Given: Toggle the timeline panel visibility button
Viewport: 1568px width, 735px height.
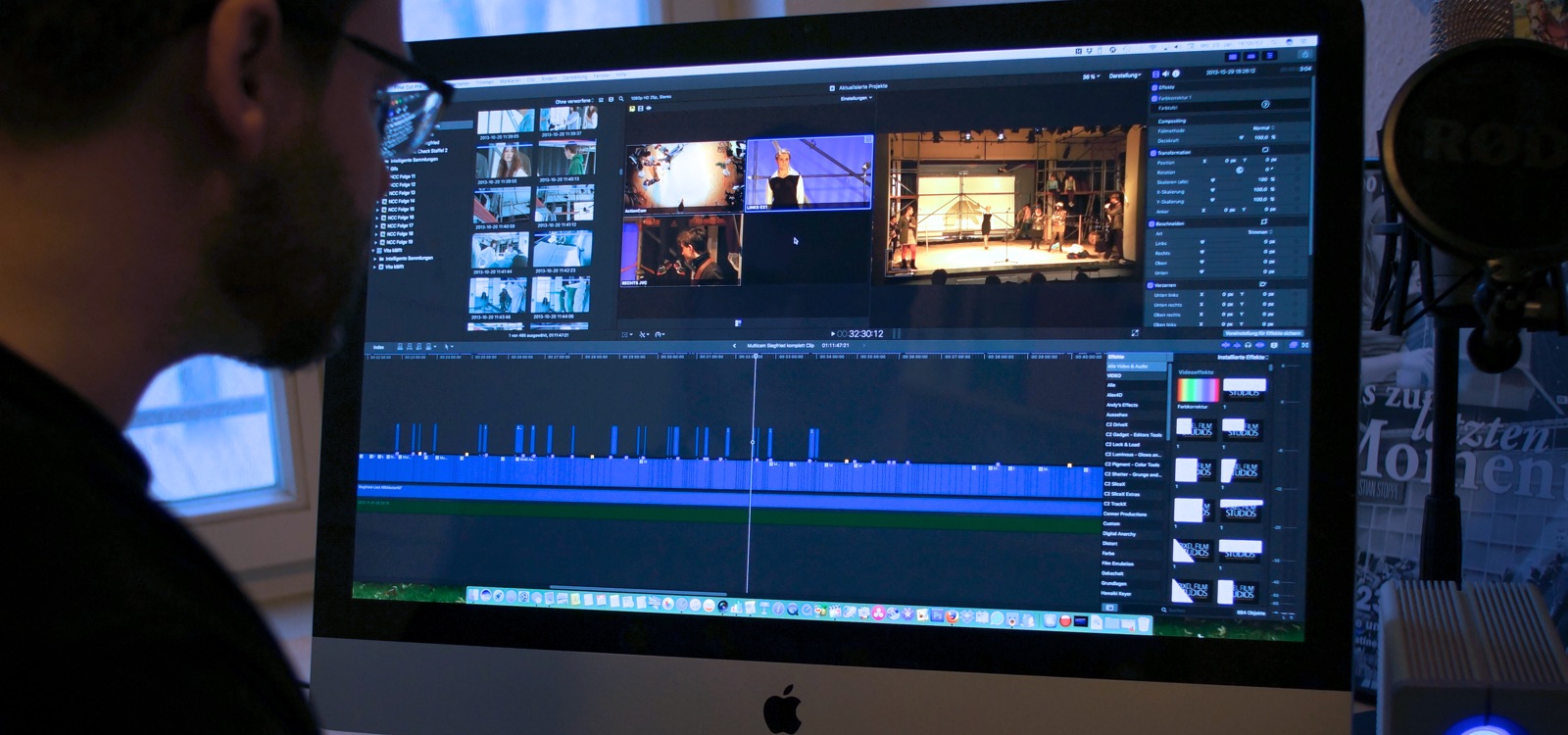Looking at the screenshot, I should [x=1251, y=56].
